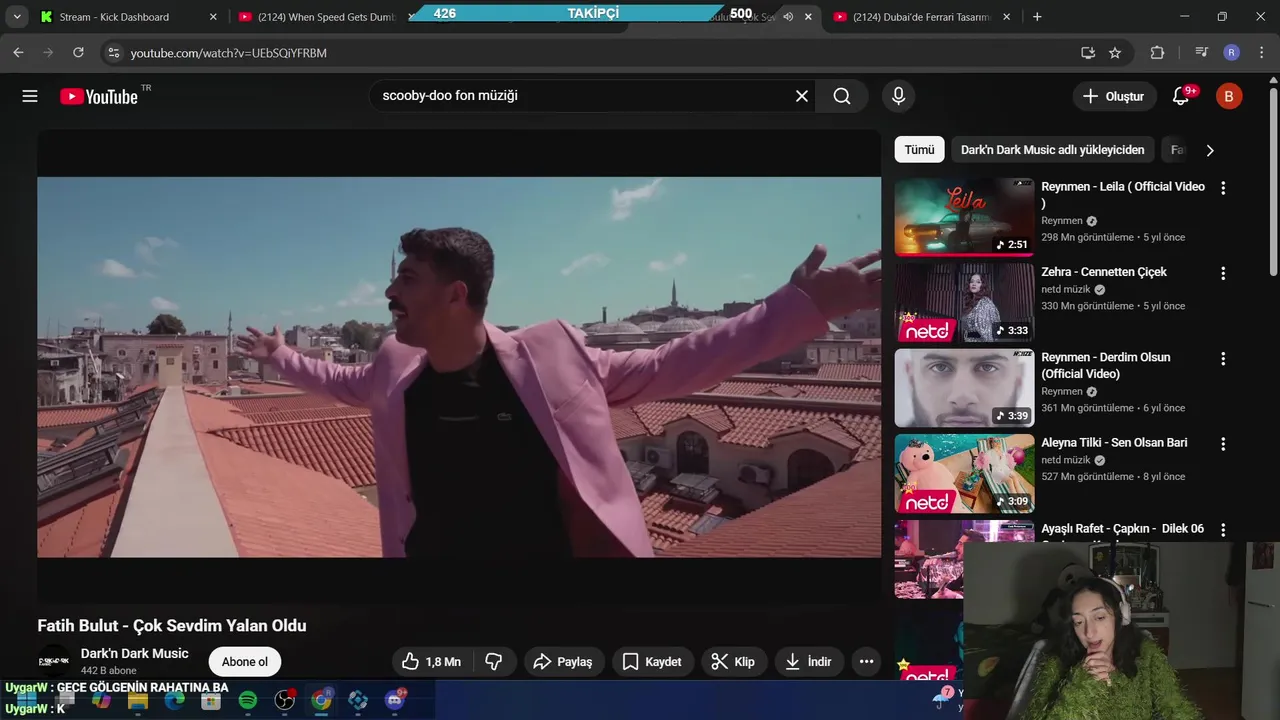The width and height of the screenshot is (1280, 720).
Task: Reload the YouTube page
Action: [78, 52]
